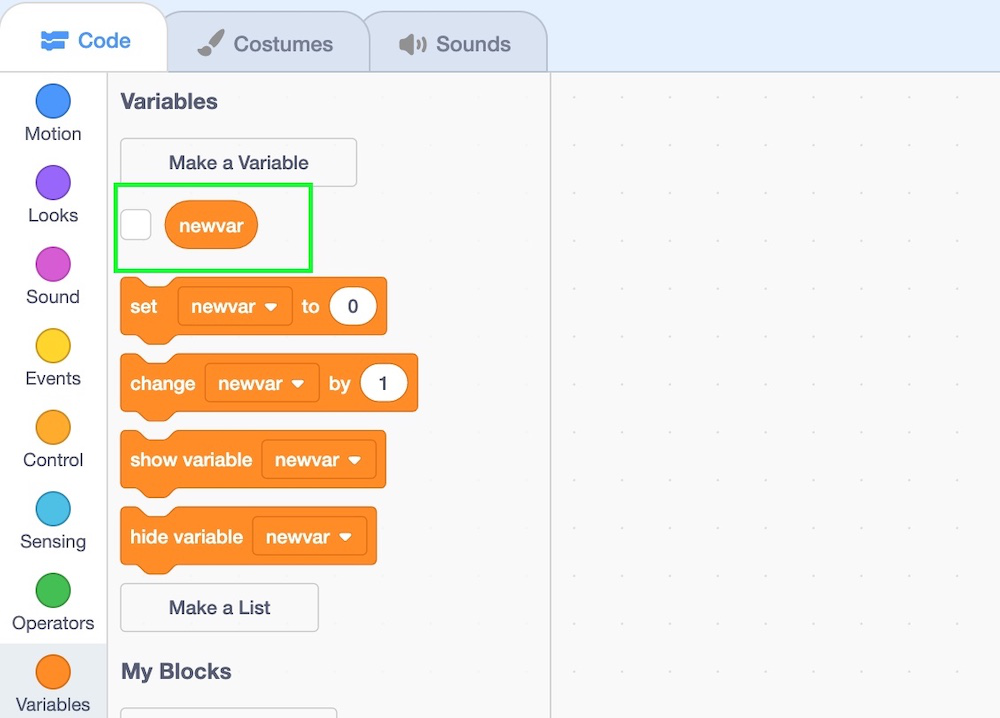Open variable dropdown in the set block
Screen dimensions: 1000x718
pos(235,307)
